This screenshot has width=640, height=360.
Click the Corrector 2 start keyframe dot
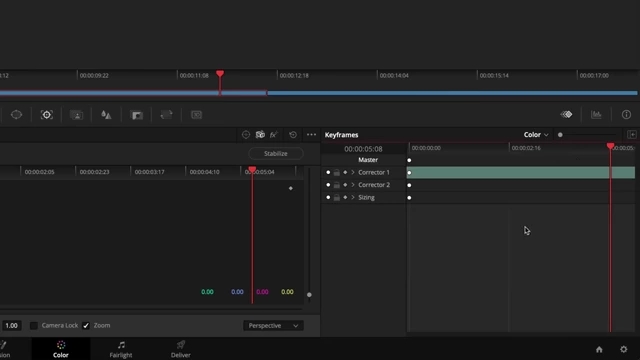tap(409, 185)
